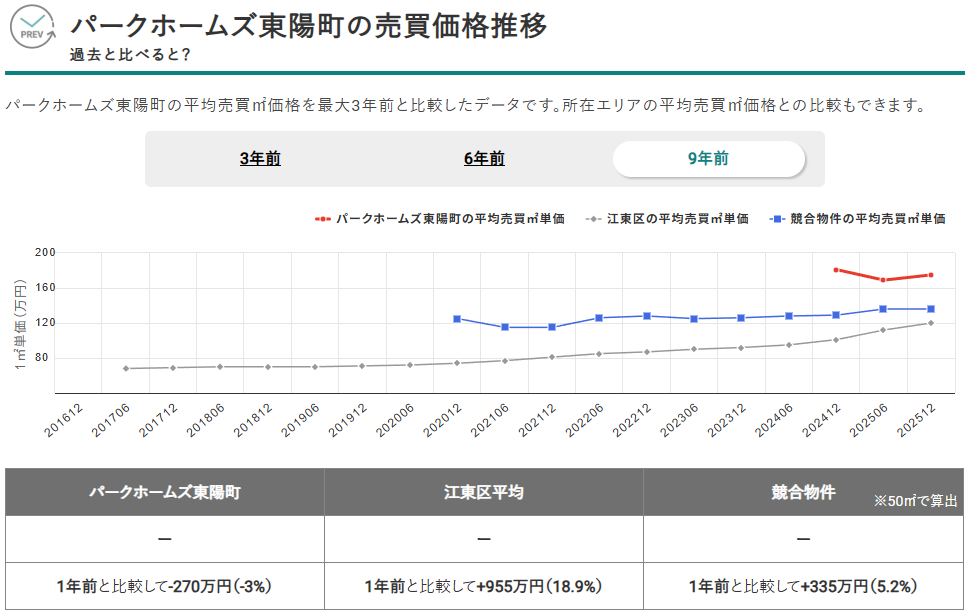Click the PREV circular navigation icon
The image size is (971, 614).
31,24
